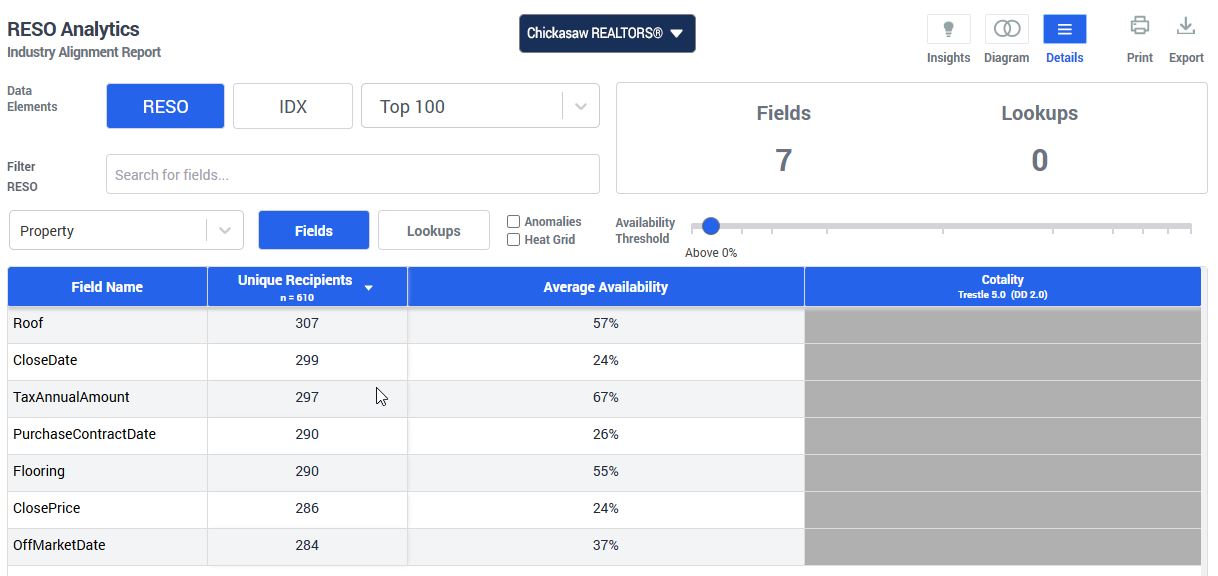1218x576 pixels.
Task: Open the Chickasaw REALTORS organization dropdown
Action: point(607,33)
